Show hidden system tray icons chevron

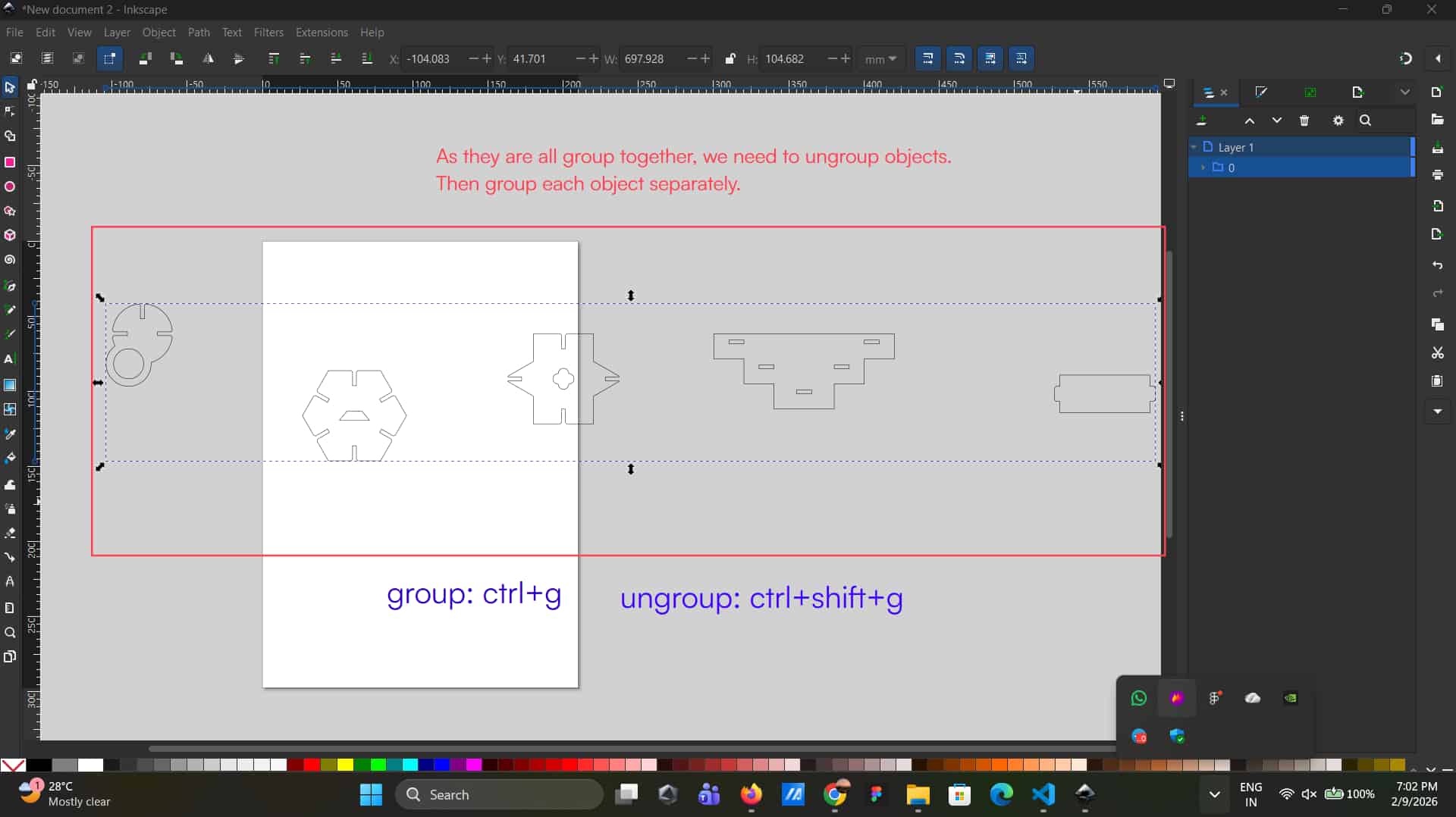1214,794
